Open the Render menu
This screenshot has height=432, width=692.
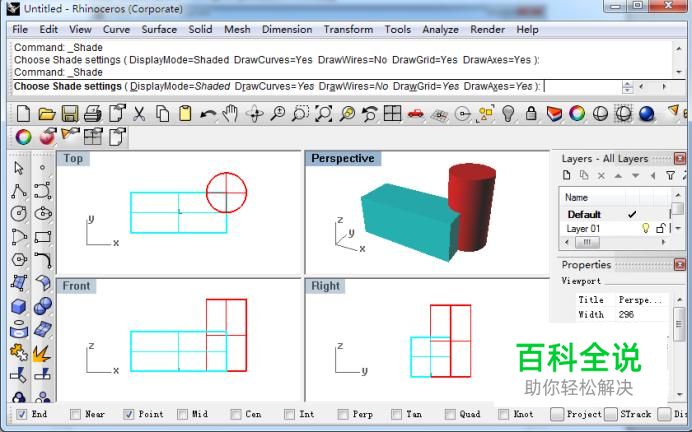[487, 29]
